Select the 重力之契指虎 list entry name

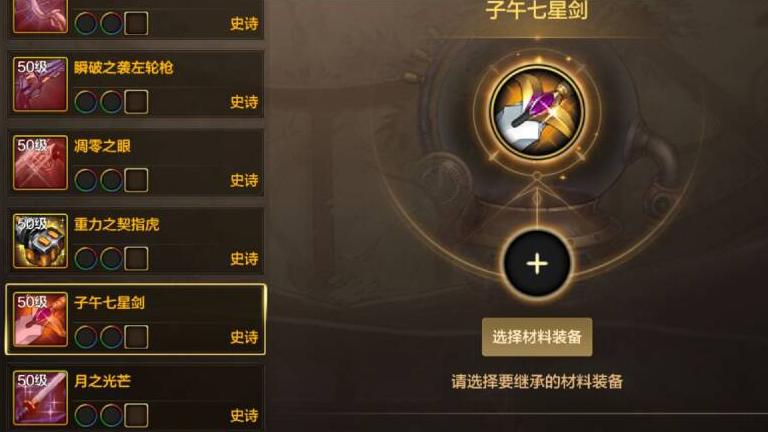coord(117,224)
